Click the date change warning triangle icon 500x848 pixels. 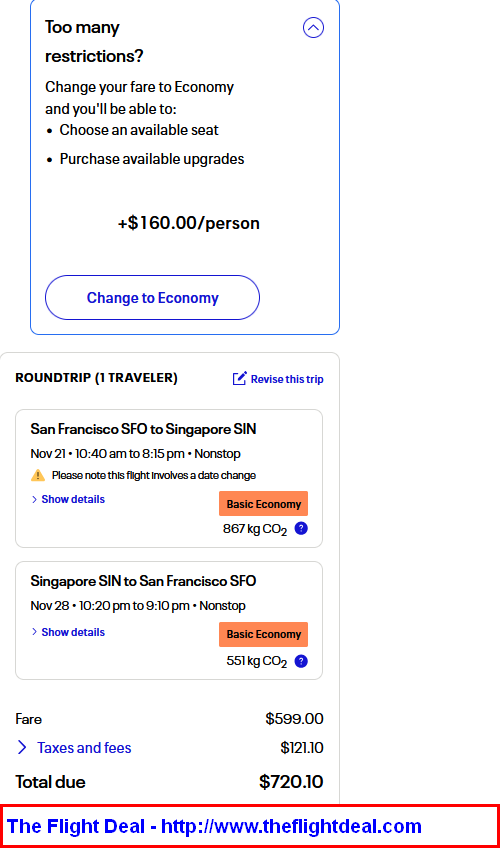38,475
